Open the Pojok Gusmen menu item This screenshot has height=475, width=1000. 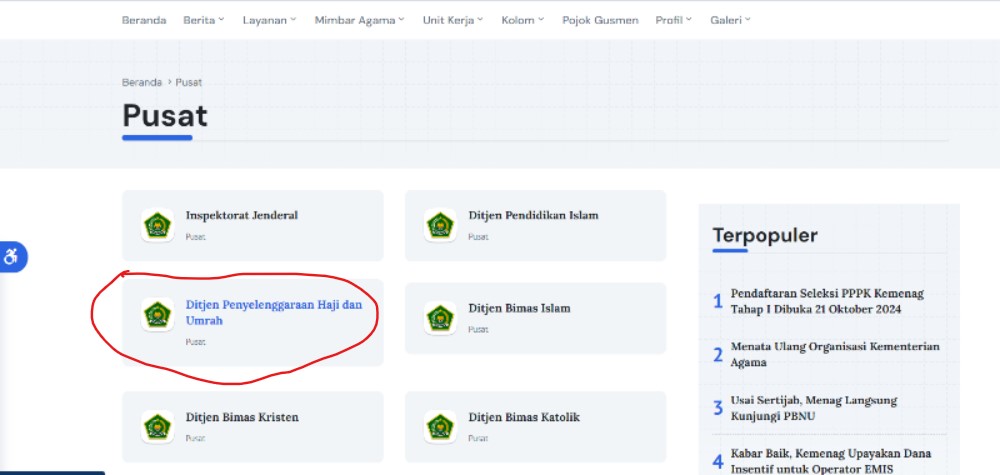click(x=600, y=20)
